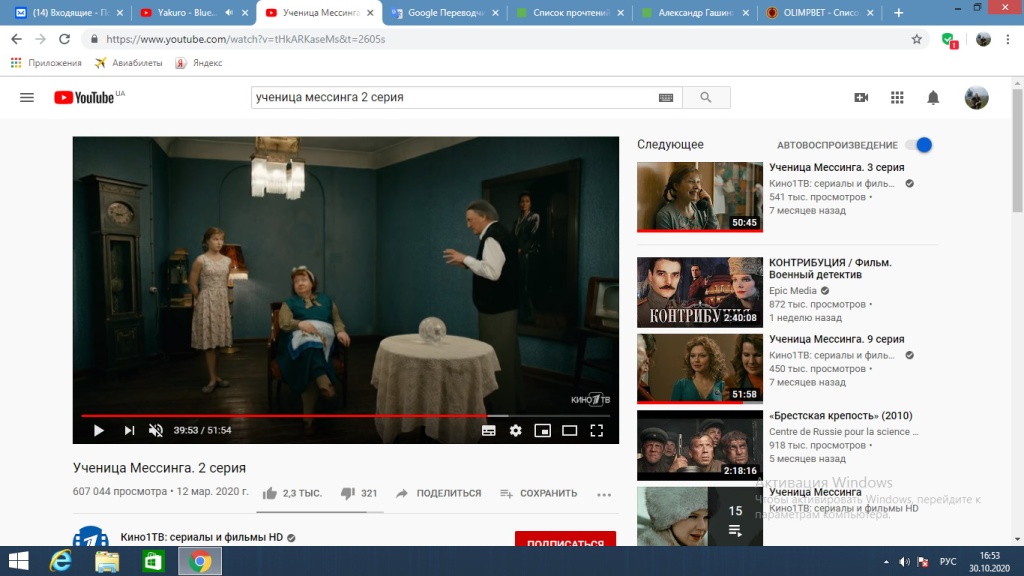Open the Приложения apps bookmark

pos(46,63)
